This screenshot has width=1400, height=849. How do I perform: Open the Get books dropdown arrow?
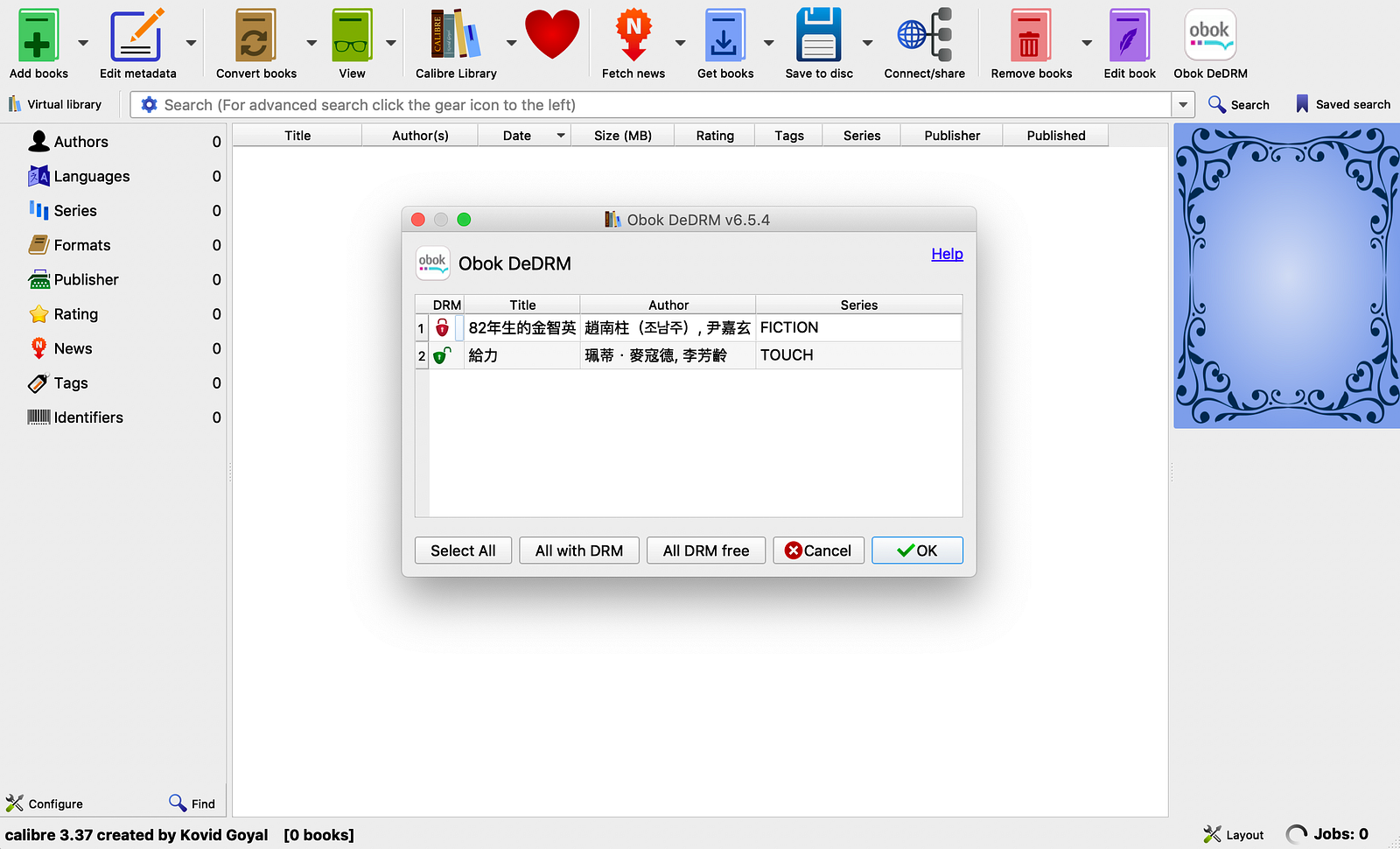[x=769, y=42]
